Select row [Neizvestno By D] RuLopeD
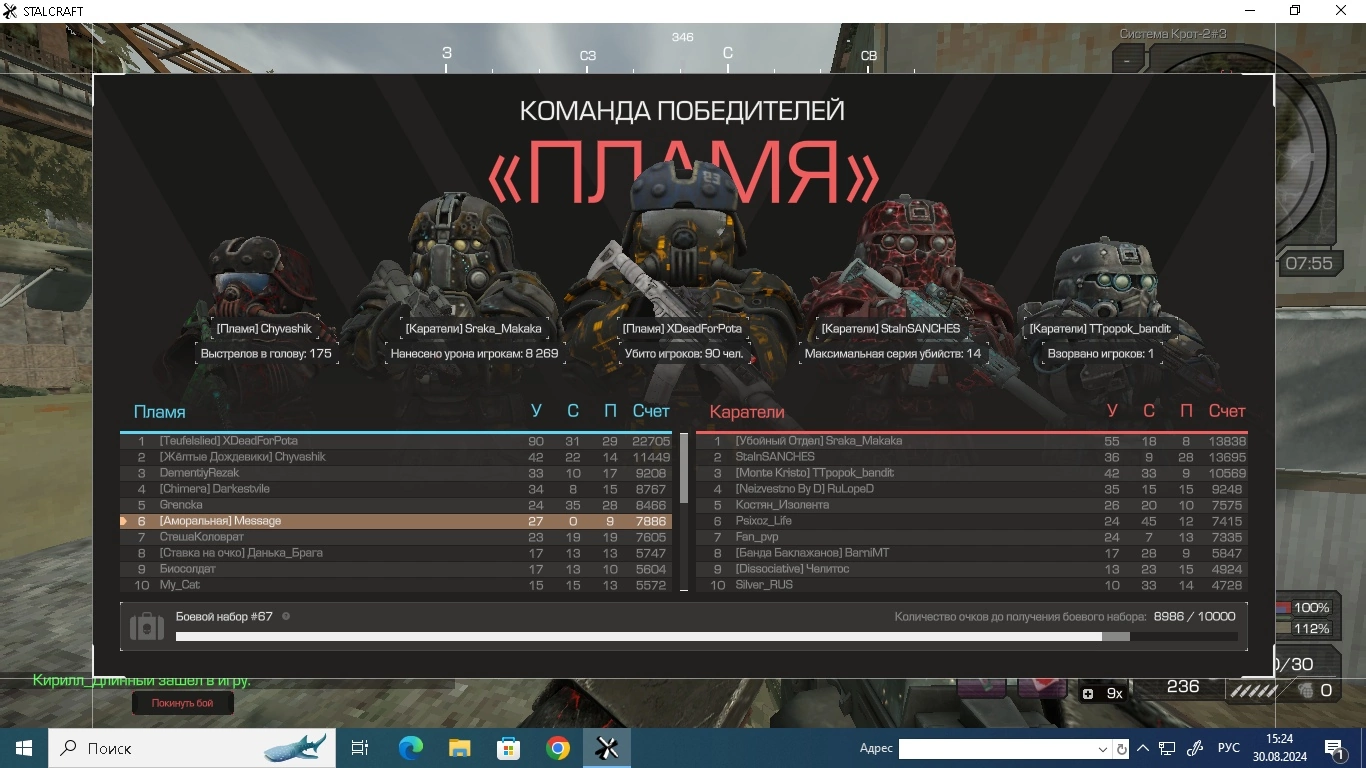The width and height of the screenshot is (1366, 768). [x=972, y=489]
